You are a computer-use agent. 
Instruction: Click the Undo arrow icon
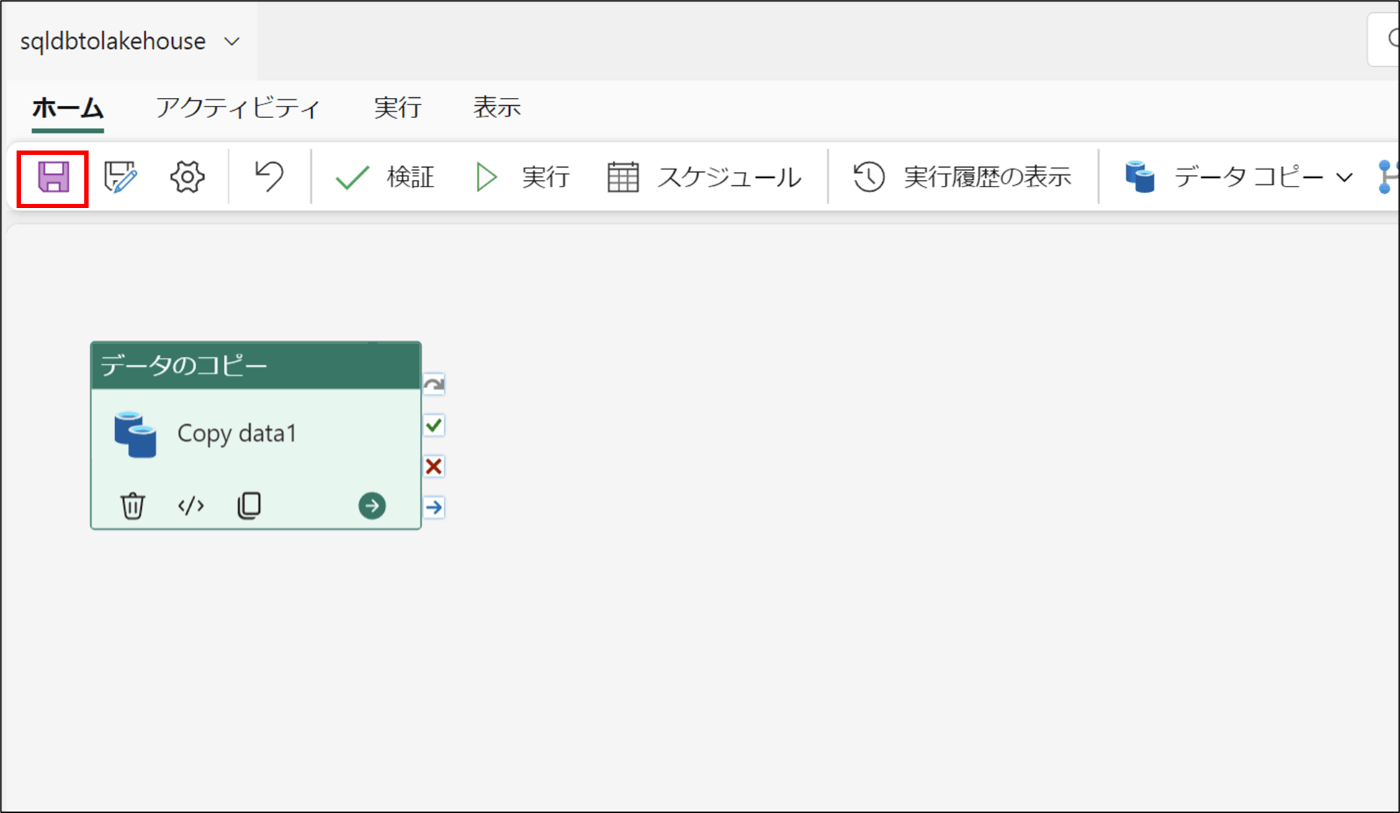point(268,177)
